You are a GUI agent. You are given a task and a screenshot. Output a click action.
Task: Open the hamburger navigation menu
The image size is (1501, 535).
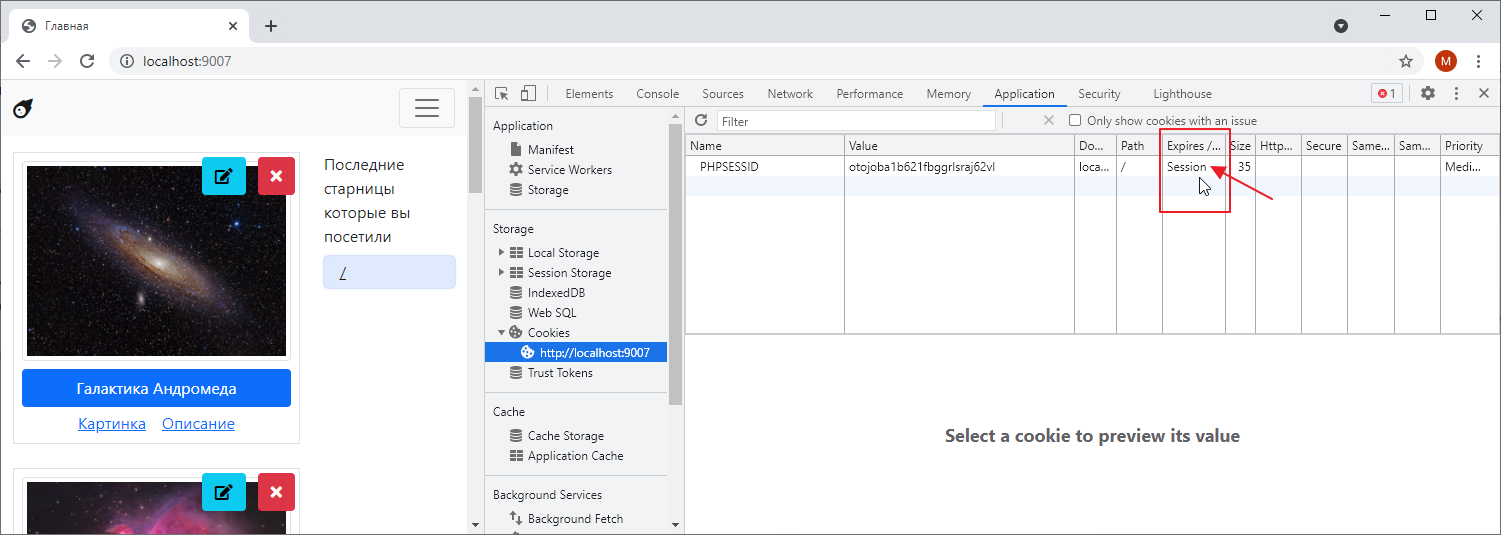(427, 108)
